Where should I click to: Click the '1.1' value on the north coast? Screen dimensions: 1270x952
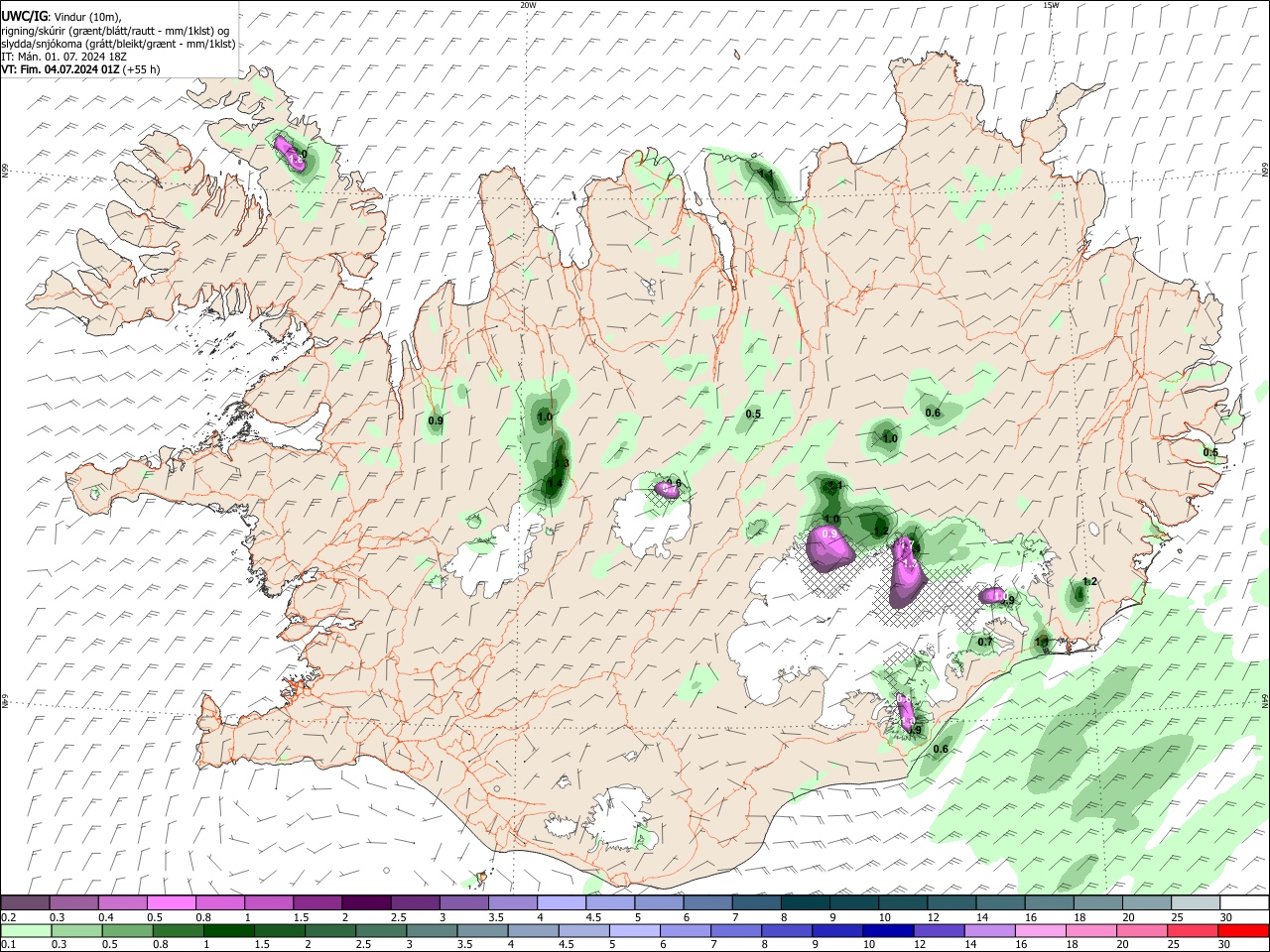(766, 175)
